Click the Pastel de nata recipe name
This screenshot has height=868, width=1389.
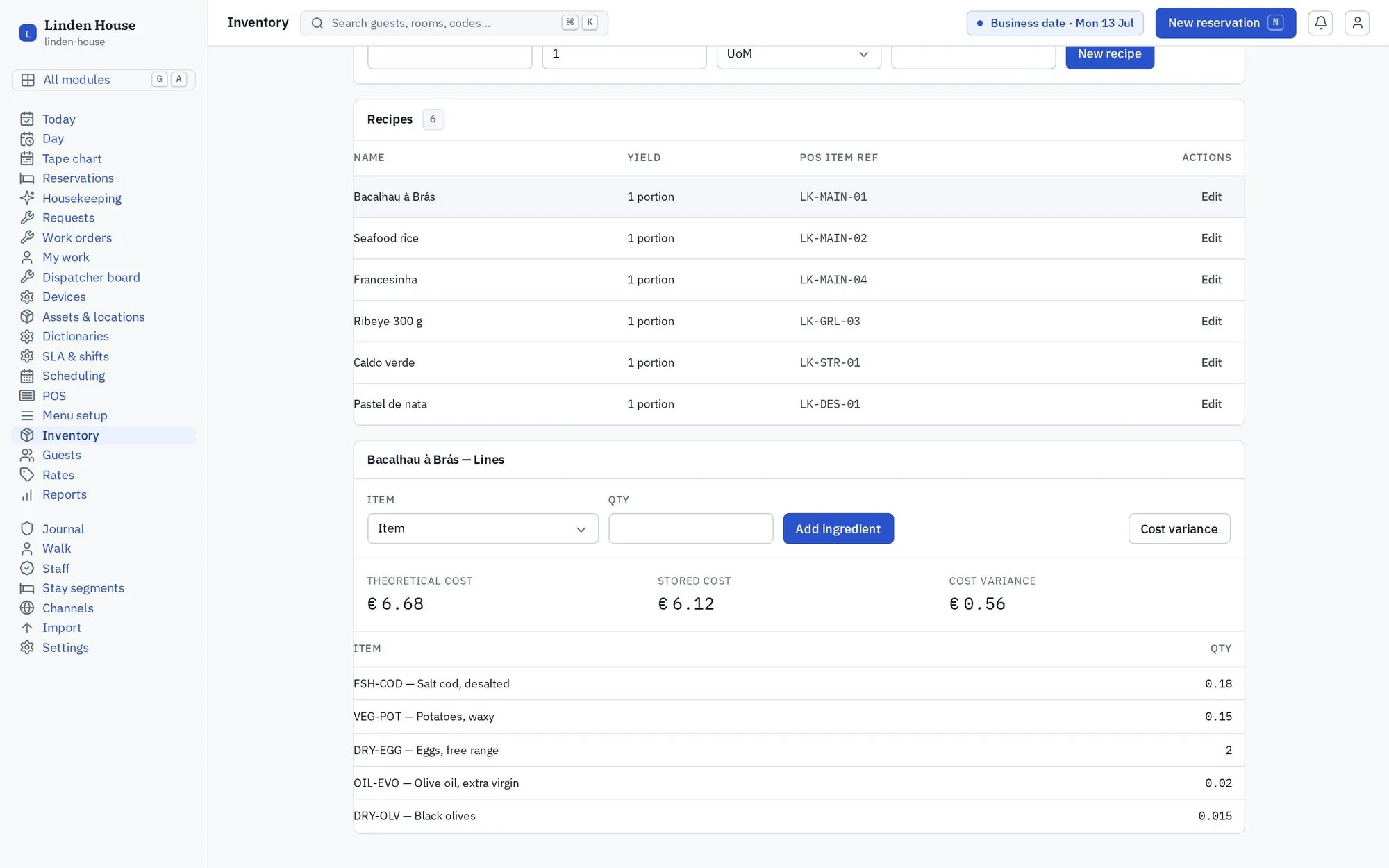click(x=390, y=404)
